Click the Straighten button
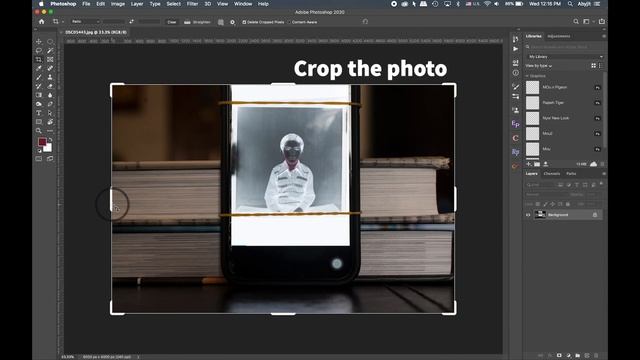Viewport: 640px width, 360px height. (198, 22)
